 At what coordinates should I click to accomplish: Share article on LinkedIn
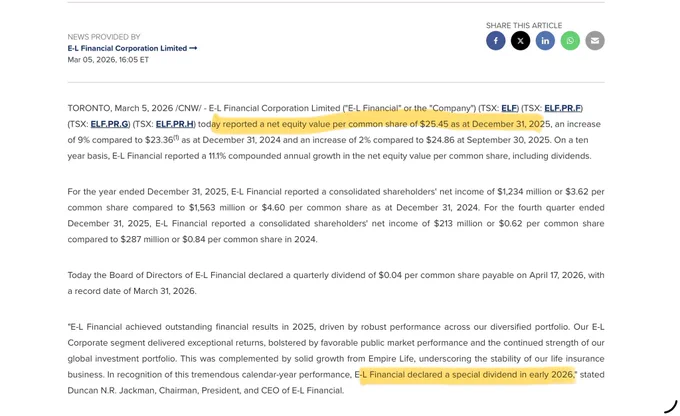[x=545, y=41]
